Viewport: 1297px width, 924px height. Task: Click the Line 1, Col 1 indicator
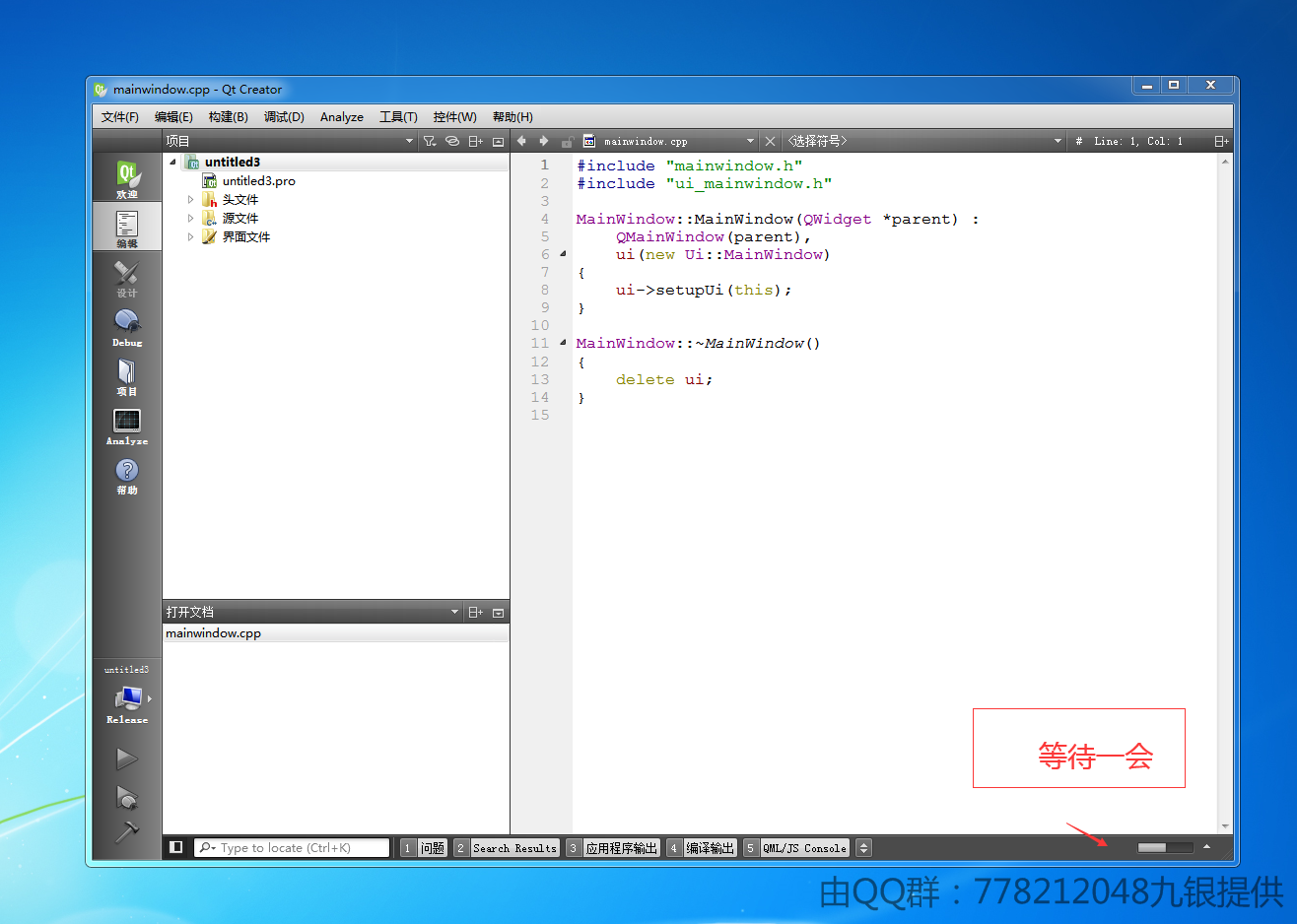1138,141
